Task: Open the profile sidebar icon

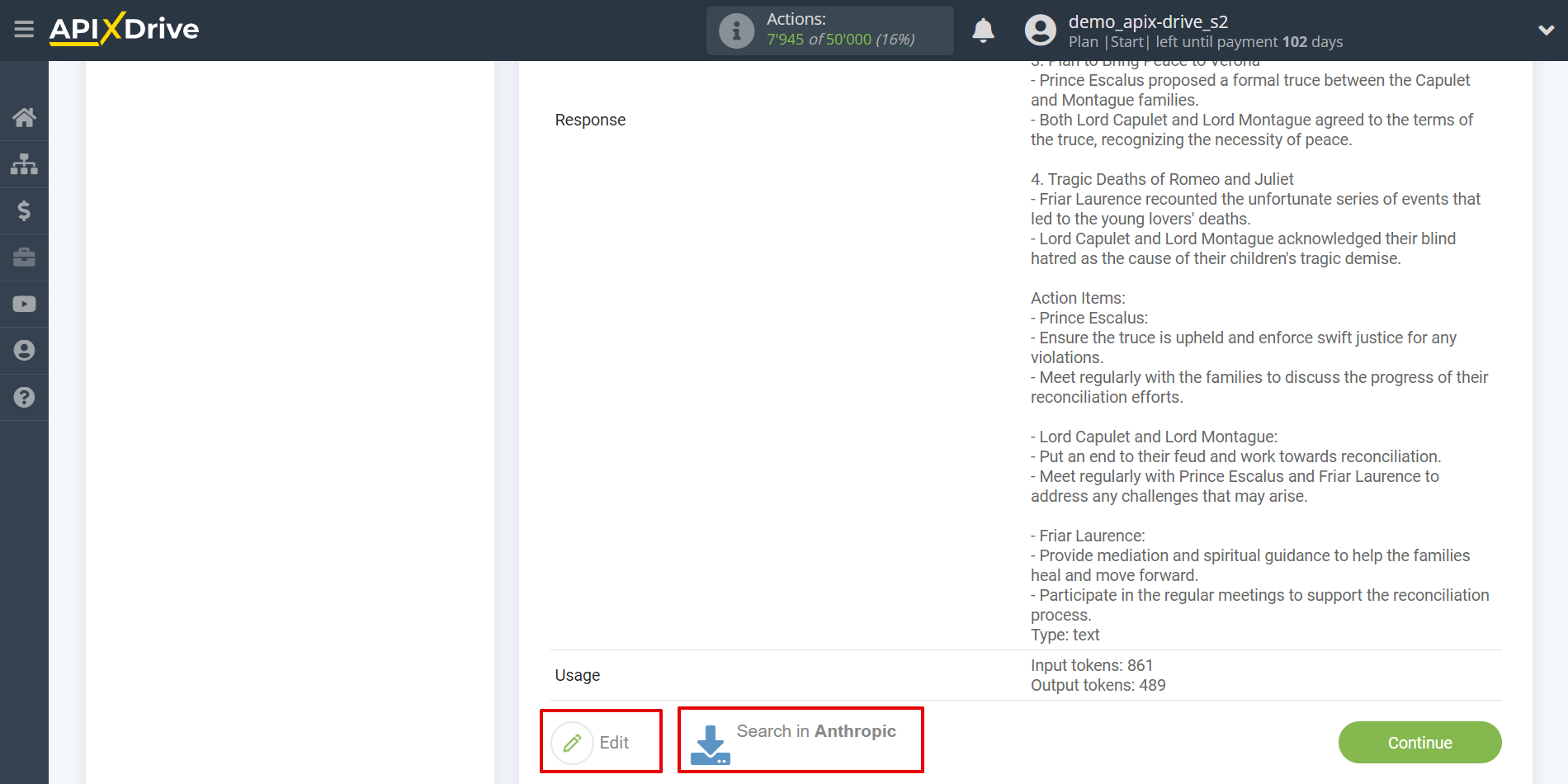Action: [24, 351]
